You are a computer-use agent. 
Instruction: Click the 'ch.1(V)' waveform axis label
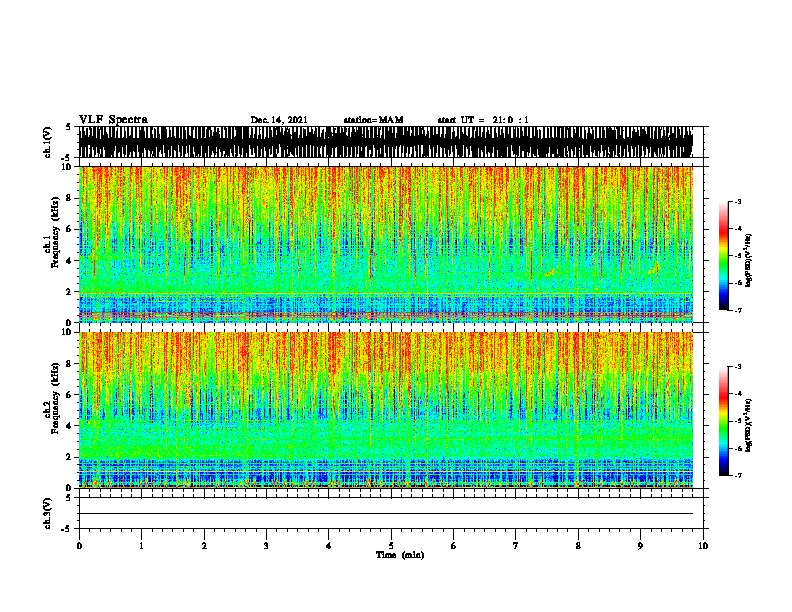pyautogui.click(x=47, y=142)
